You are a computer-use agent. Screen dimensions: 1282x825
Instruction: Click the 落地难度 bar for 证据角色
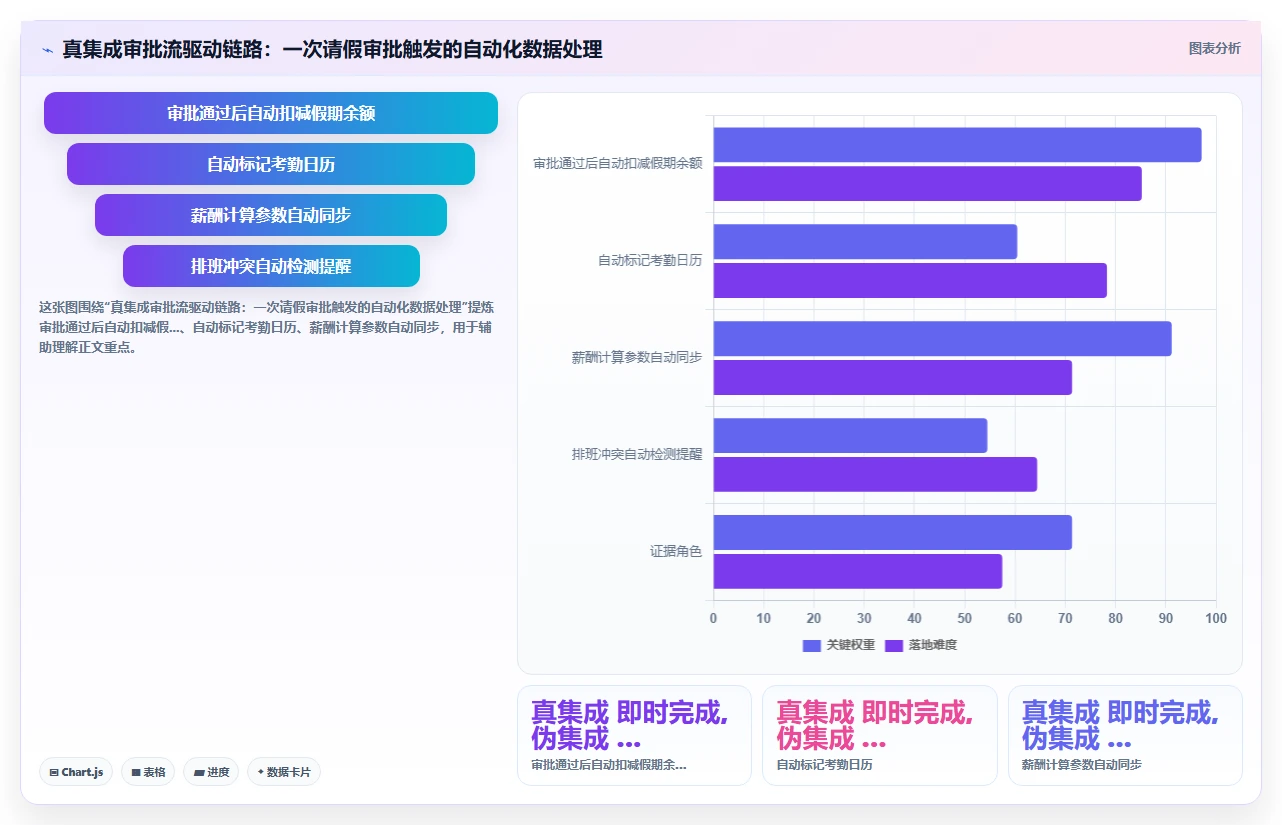click(x=857, y=571)
